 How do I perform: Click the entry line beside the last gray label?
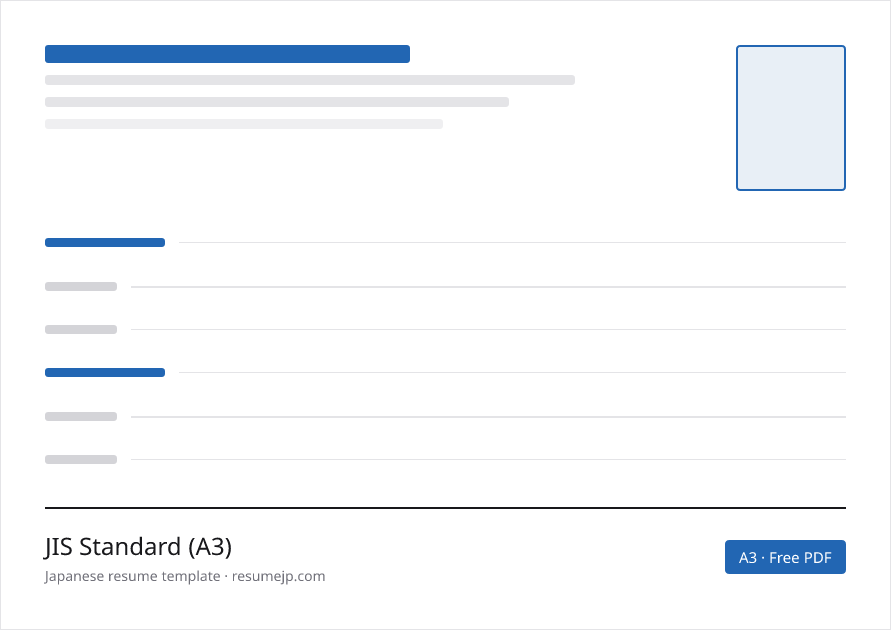click(488, 460)
